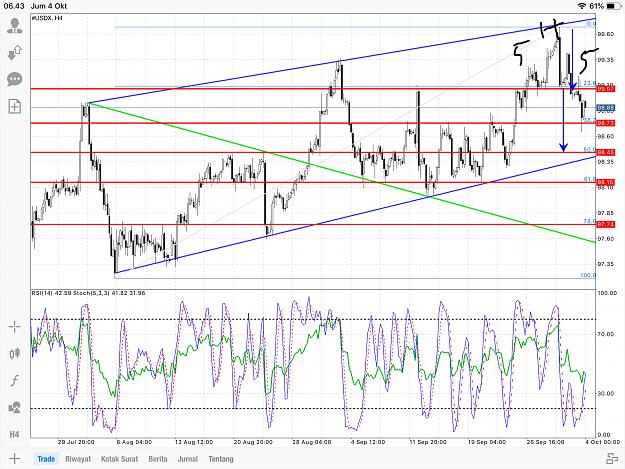Tap the Wi-Fi icon in status bar
This screenshot has width=625, height=469.
point(582,6)
